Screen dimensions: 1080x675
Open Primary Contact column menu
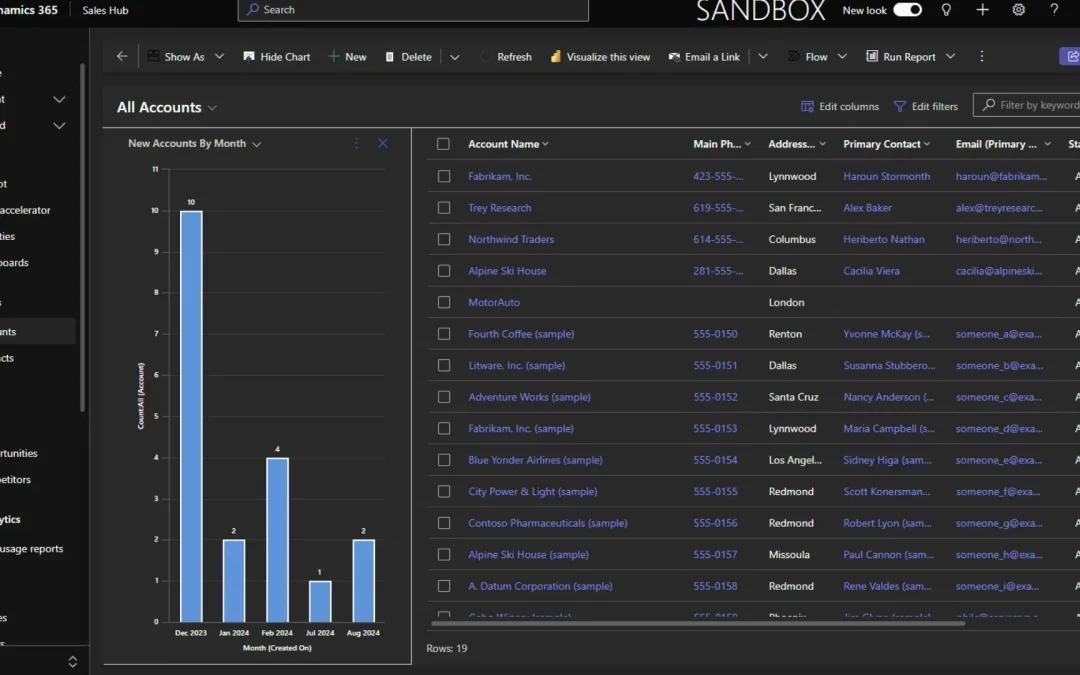coord(886,144)
